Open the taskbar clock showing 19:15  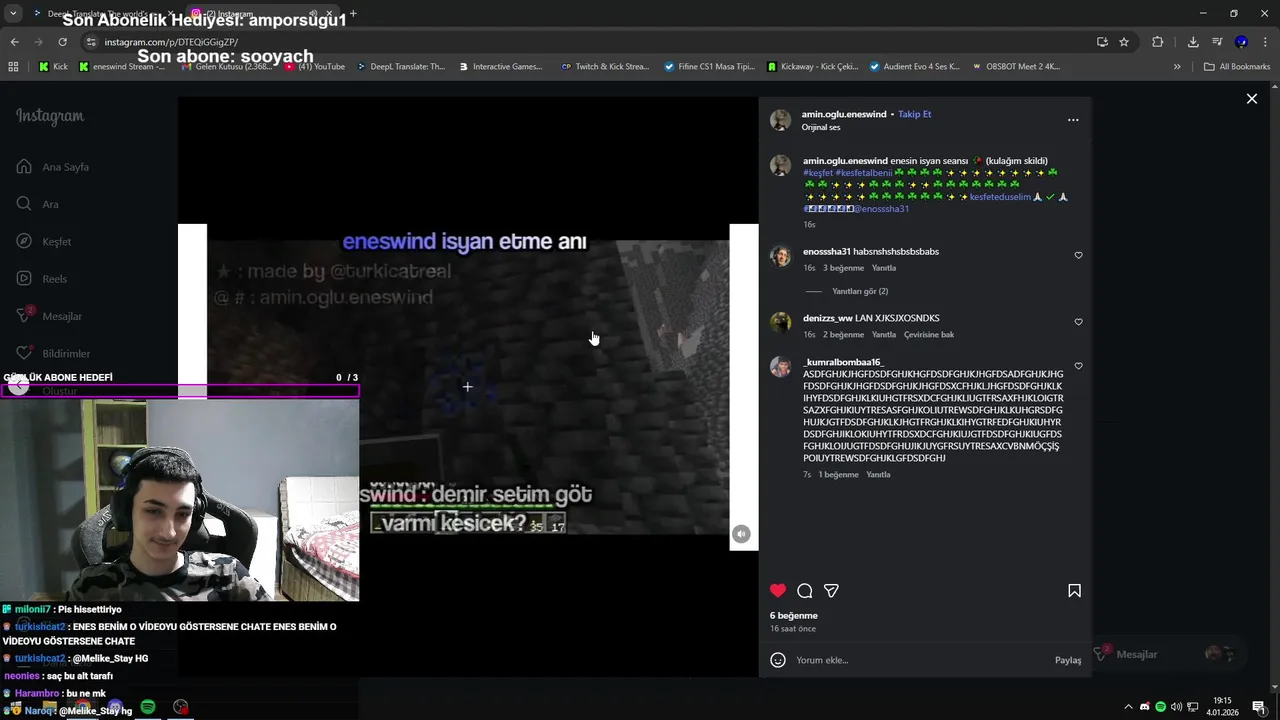(x=1221, y=706)
